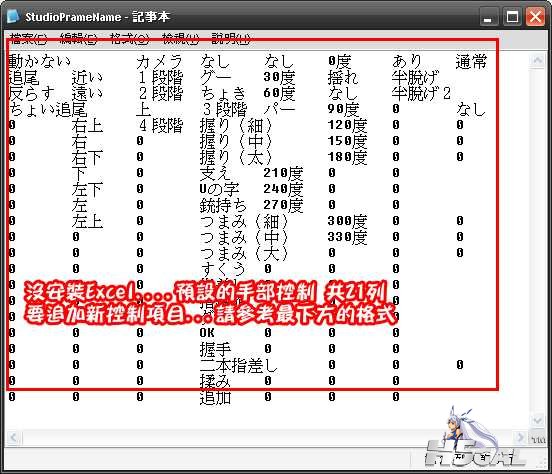Image resolution: width=552 pixels, height=474 pixels.
Task: Place cursor at 追加 in last row
Action: coord(215,397)
